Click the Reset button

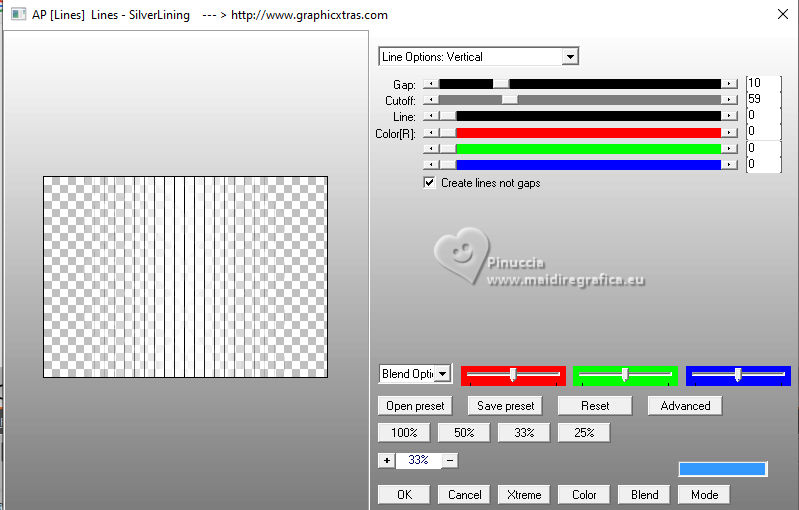(595, 406)
